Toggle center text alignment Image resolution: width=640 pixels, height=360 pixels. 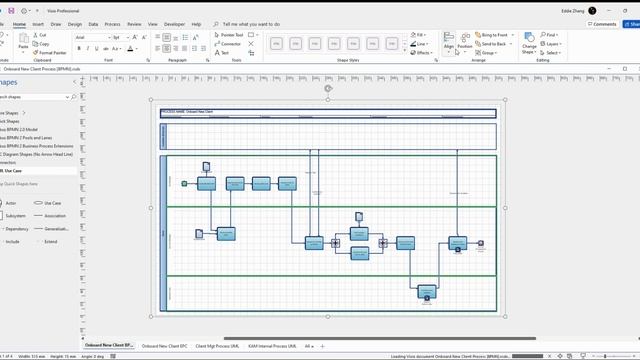167,49
